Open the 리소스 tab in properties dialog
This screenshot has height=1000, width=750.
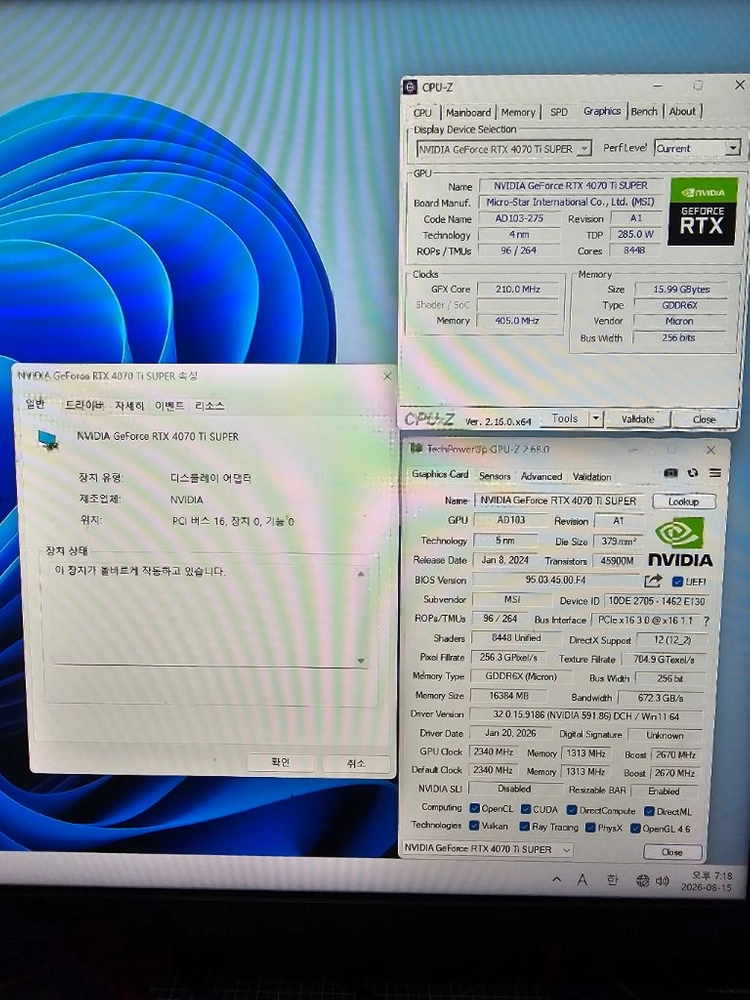click(209, 406)
